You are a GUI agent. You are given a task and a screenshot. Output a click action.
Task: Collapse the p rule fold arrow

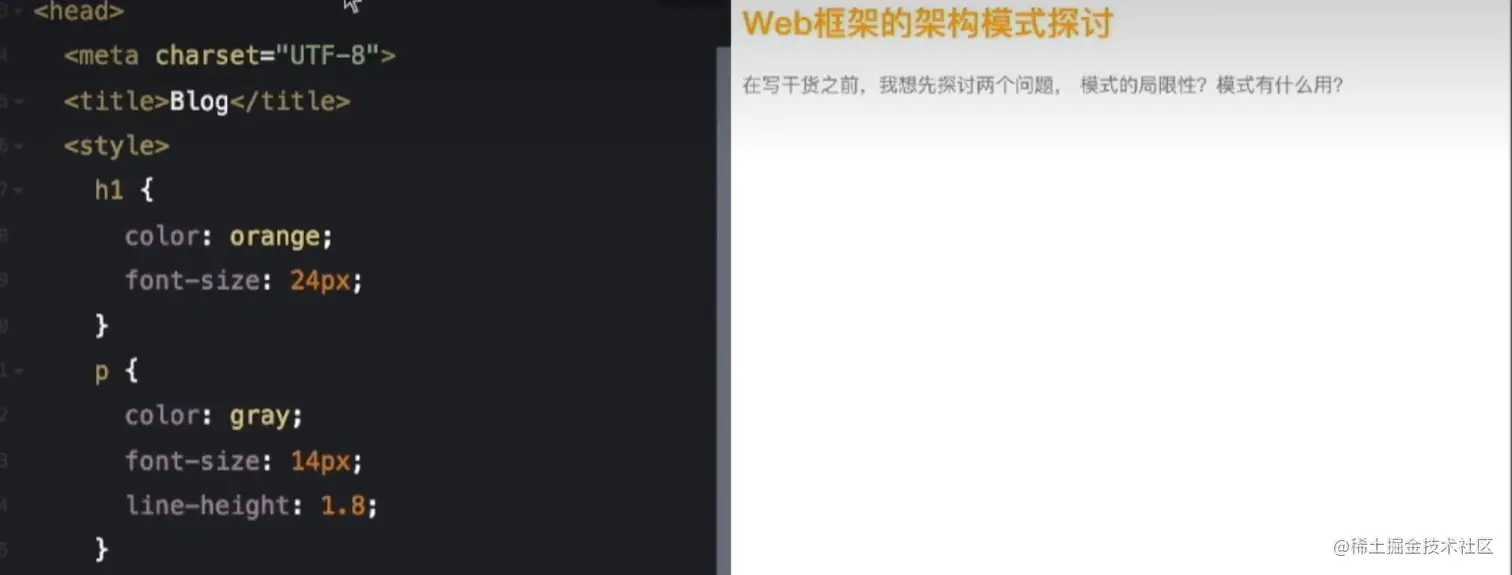point(17,371)
